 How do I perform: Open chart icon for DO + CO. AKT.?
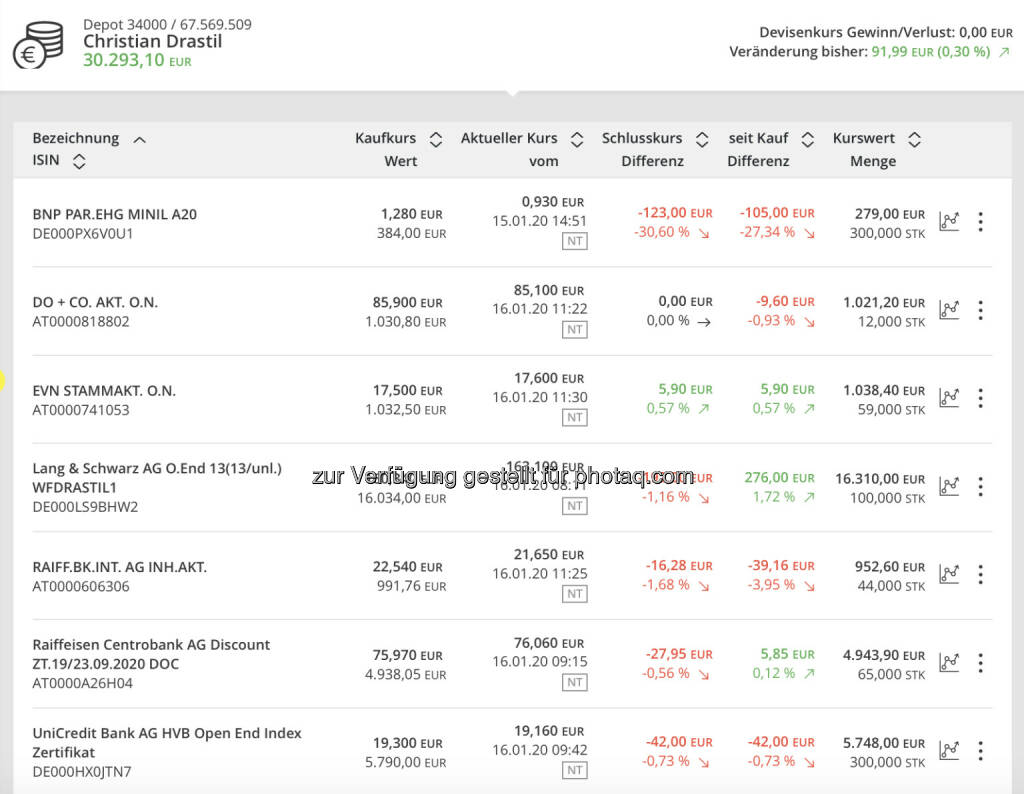pos(948,310)
